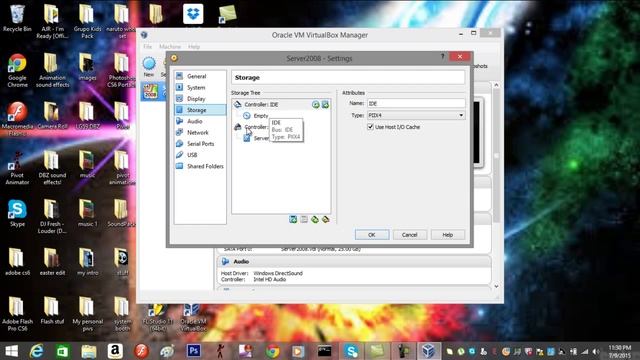
Task: Open Internet Explorer from taskbar
Action: [37, 351]
